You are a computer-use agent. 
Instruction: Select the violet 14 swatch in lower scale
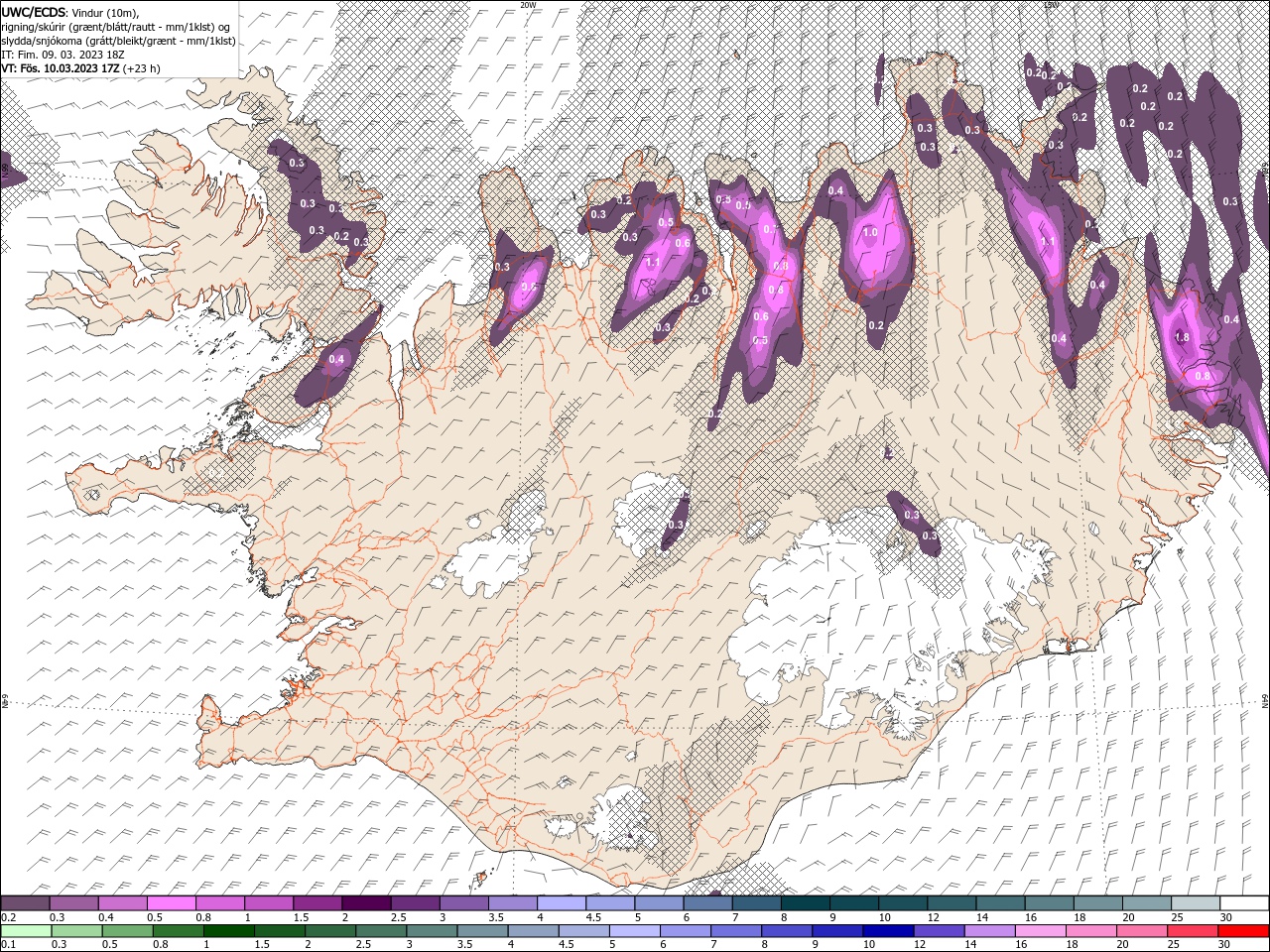tap(988, 931)
